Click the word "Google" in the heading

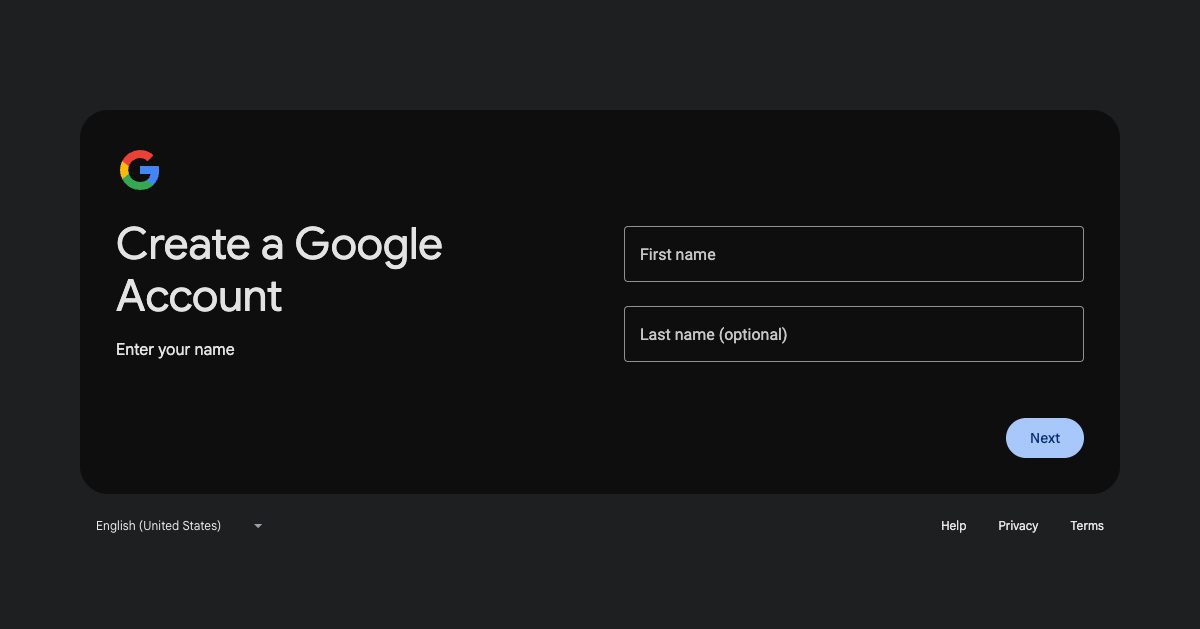[x=368, y=246]
